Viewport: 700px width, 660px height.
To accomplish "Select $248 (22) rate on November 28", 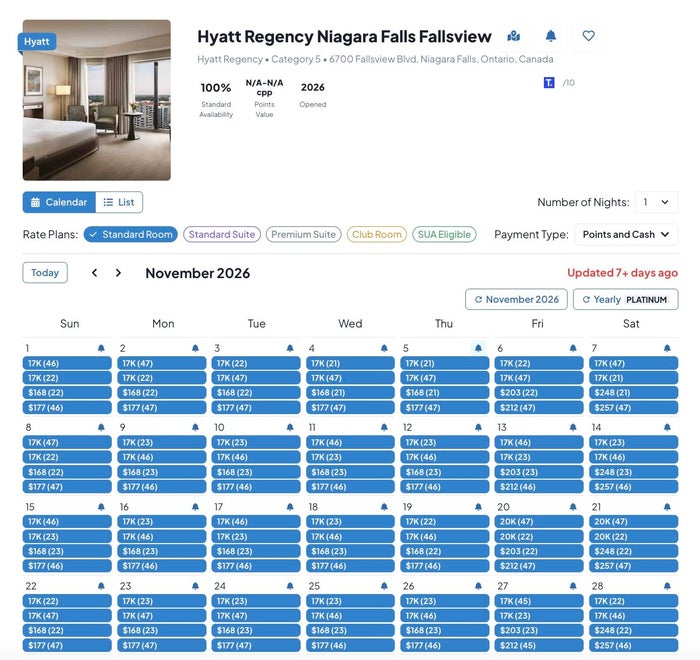I will 633,631.
